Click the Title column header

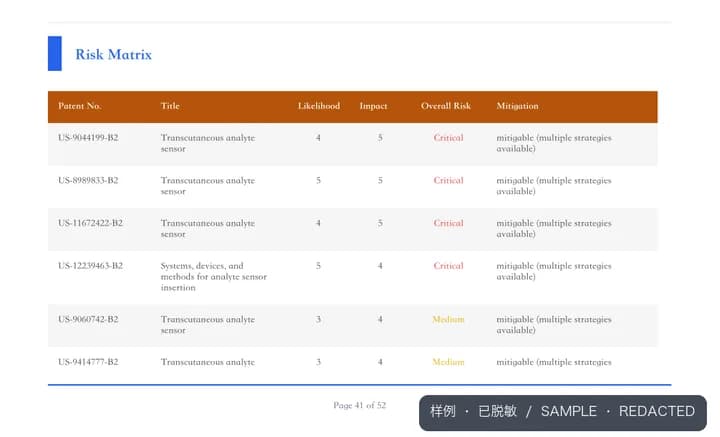[x=170, y=106]
